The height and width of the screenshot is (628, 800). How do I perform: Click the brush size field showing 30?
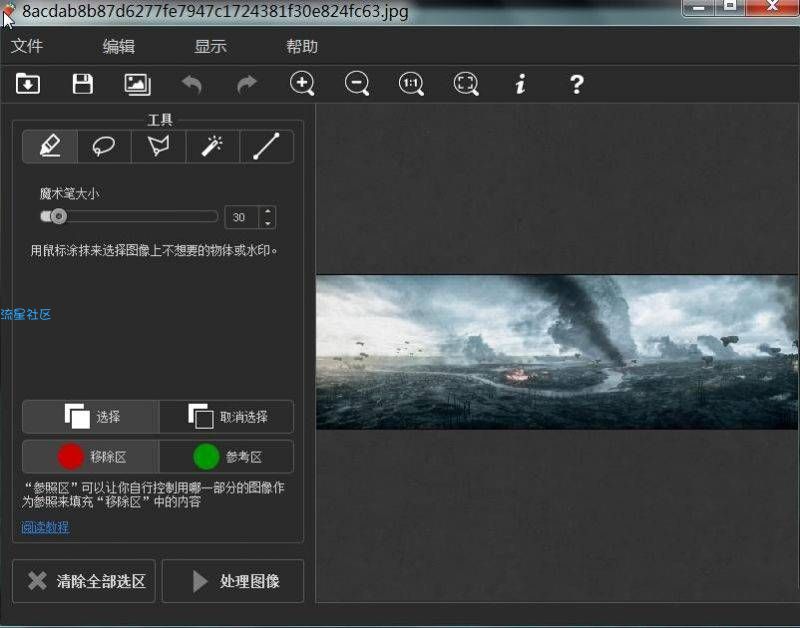click(x=242, y=217)
